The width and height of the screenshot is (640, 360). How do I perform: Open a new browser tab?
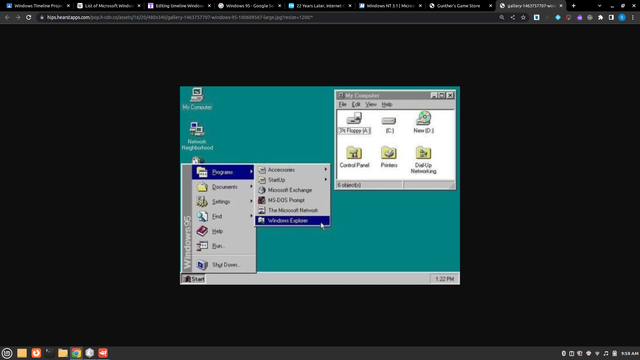click(x=573, y=6)
